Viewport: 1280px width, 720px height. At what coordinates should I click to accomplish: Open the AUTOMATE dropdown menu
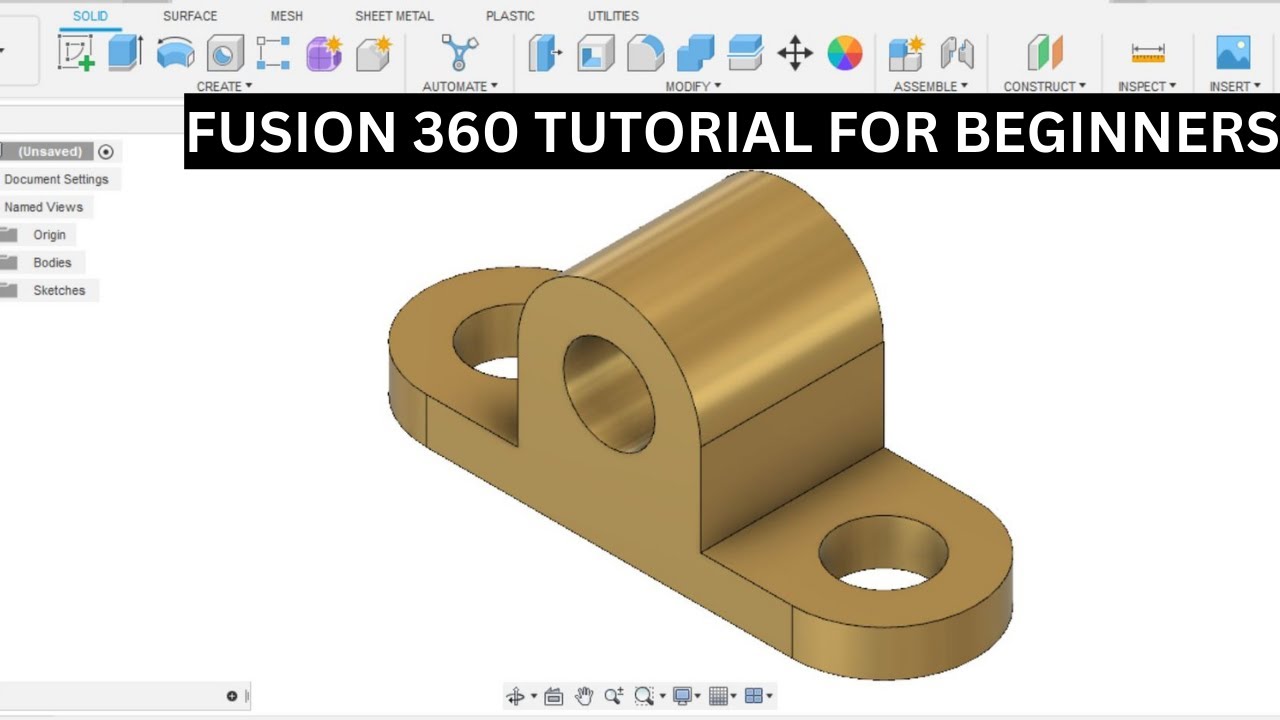pos(460,87)
